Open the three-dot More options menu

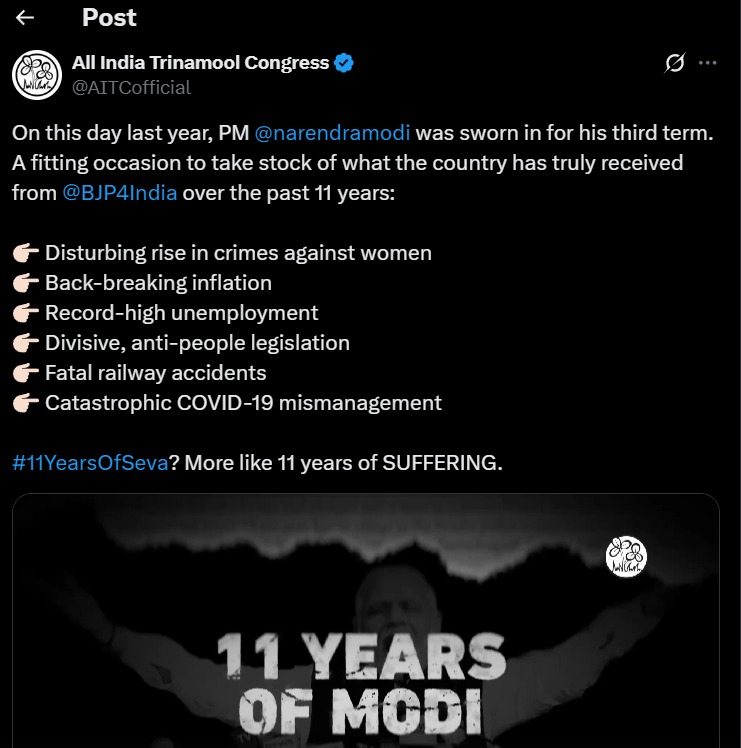pyautogui.click(x=708, y=63)
